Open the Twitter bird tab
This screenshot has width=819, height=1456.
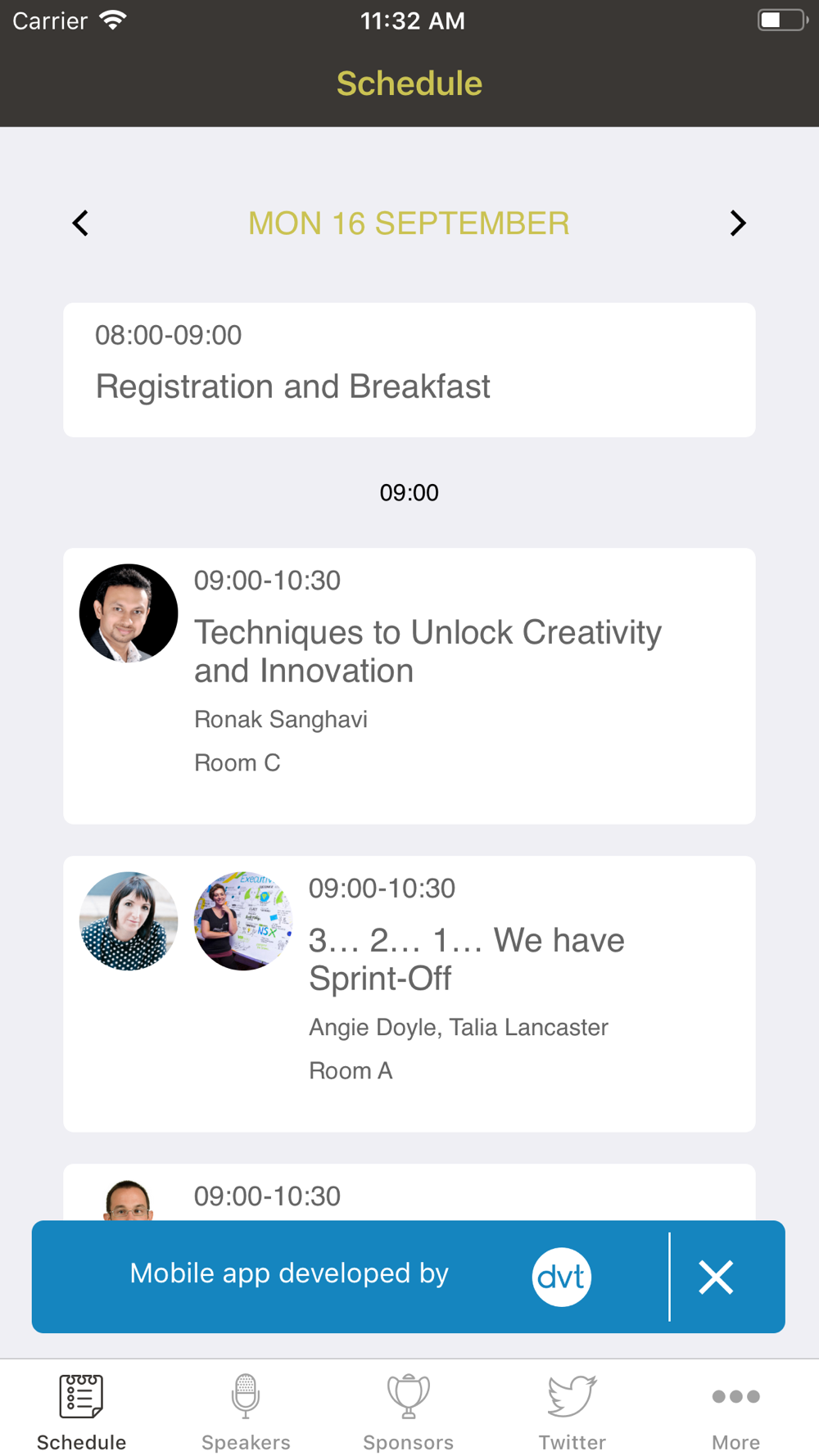pos(572,1412)
